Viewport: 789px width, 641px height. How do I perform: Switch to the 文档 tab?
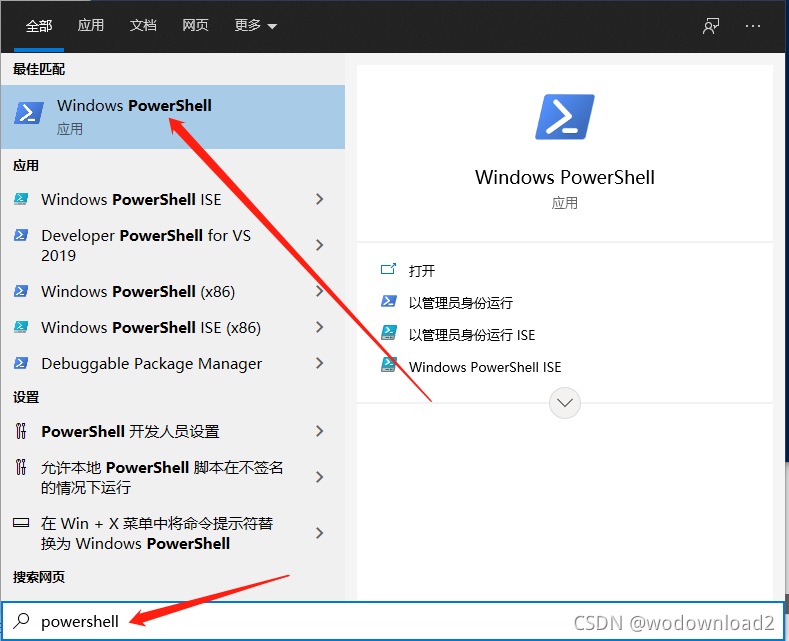143,26
